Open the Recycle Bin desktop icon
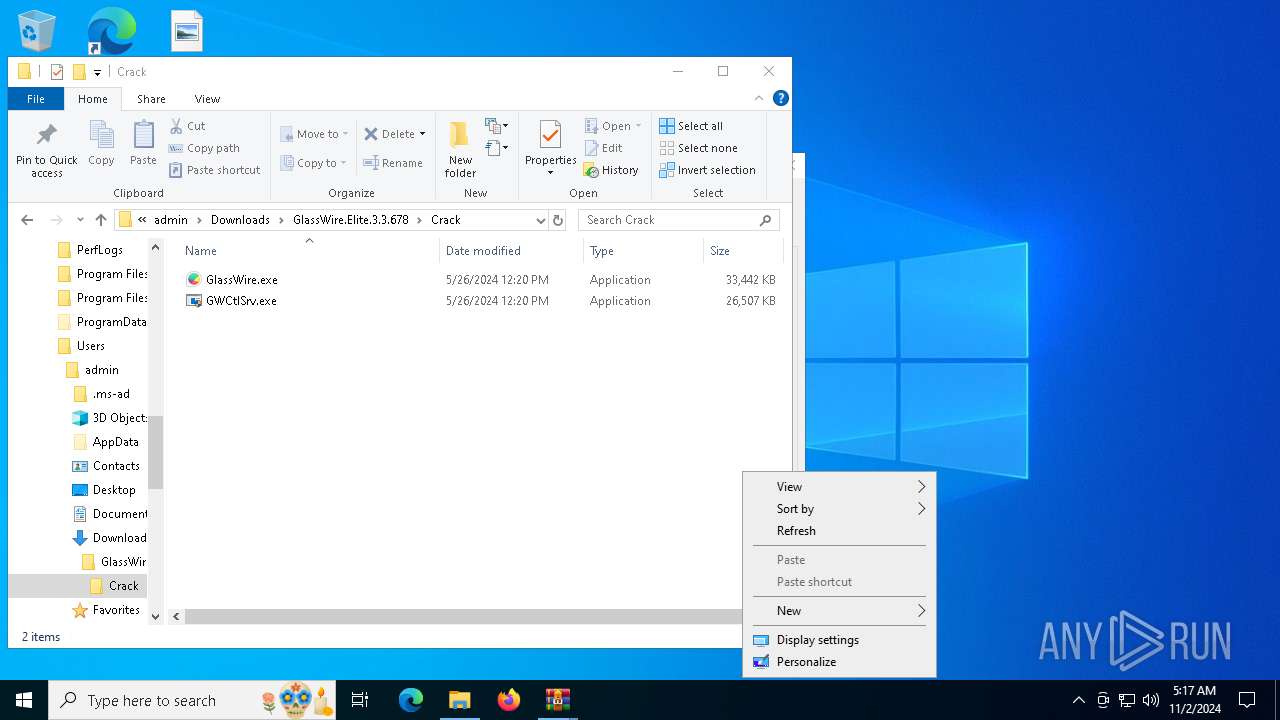 [x=37, y=31]
